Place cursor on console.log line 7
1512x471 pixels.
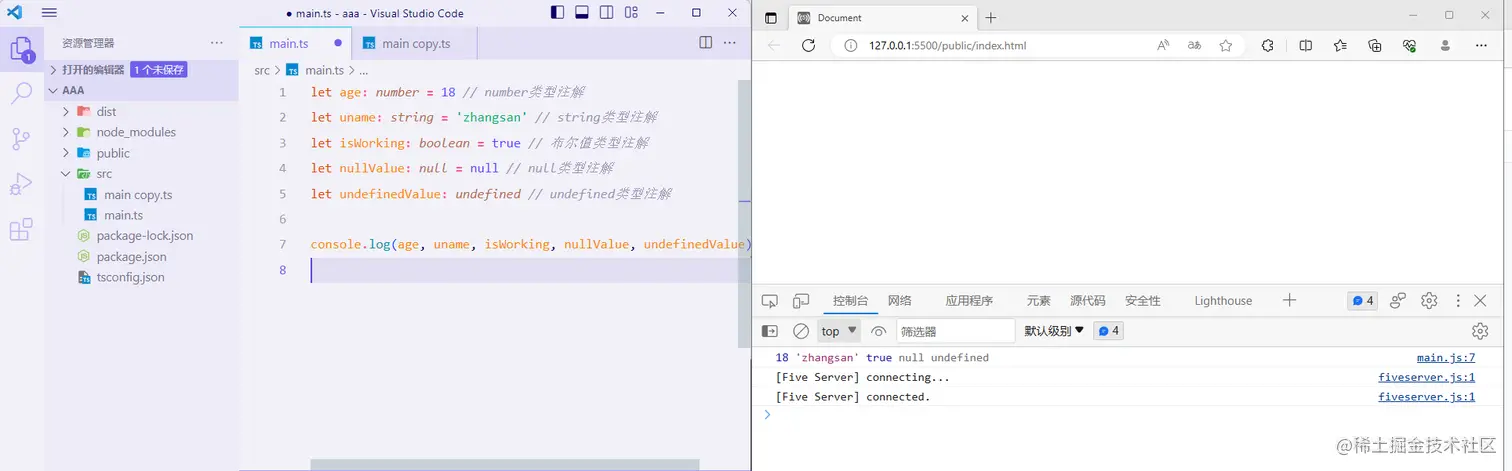(x=531, y=244)
